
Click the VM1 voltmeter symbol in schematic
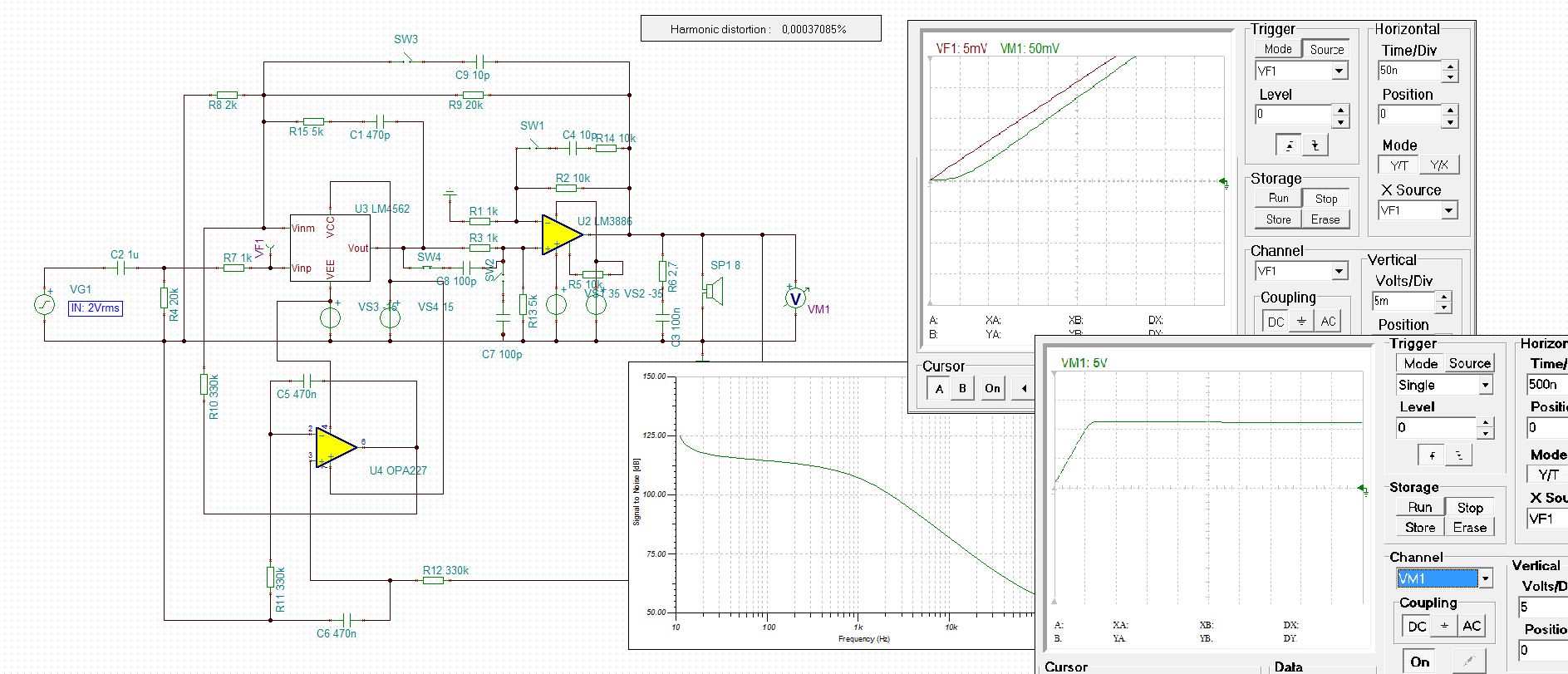click(795, 298)
